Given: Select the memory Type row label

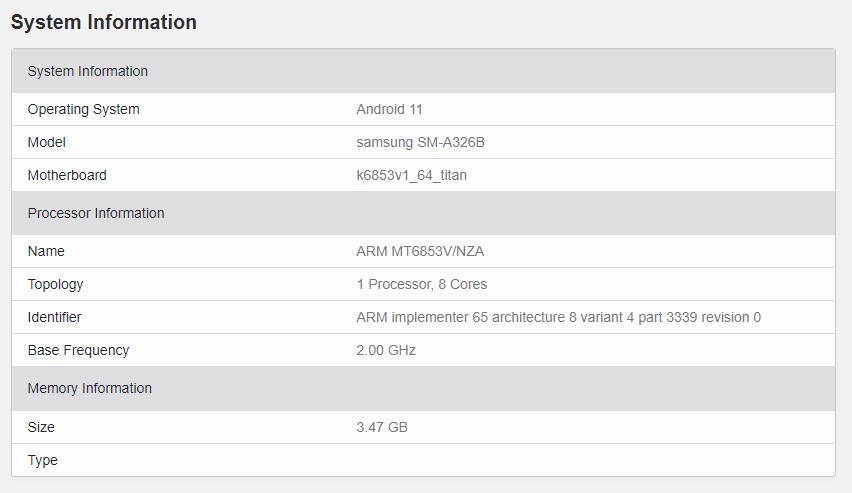Looking at the screenshot, I should 43,460.
